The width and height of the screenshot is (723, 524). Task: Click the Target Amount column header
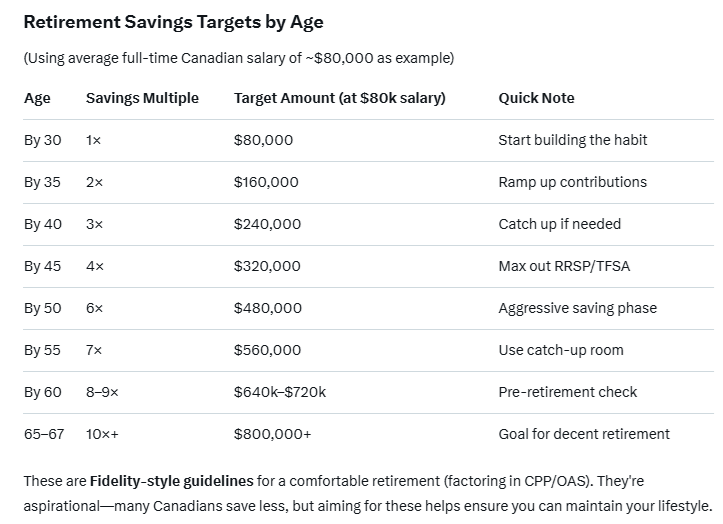click(x=339, y=98)
